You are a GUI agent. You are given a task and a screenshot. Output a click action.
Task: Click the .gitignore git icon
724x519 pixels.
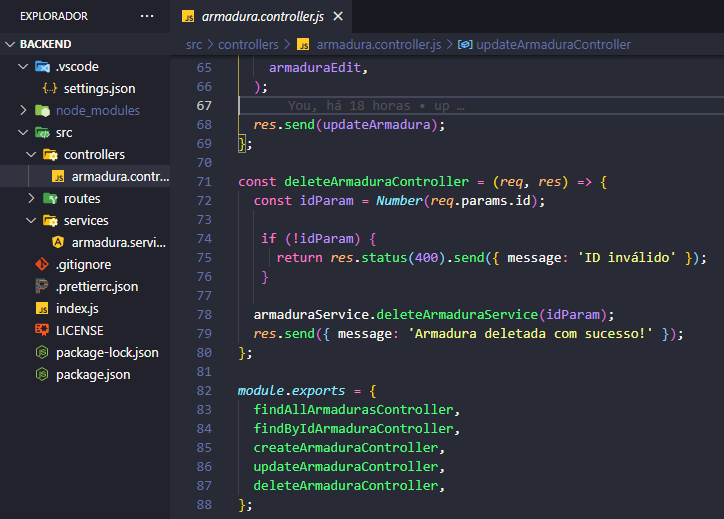pos(42,265)
